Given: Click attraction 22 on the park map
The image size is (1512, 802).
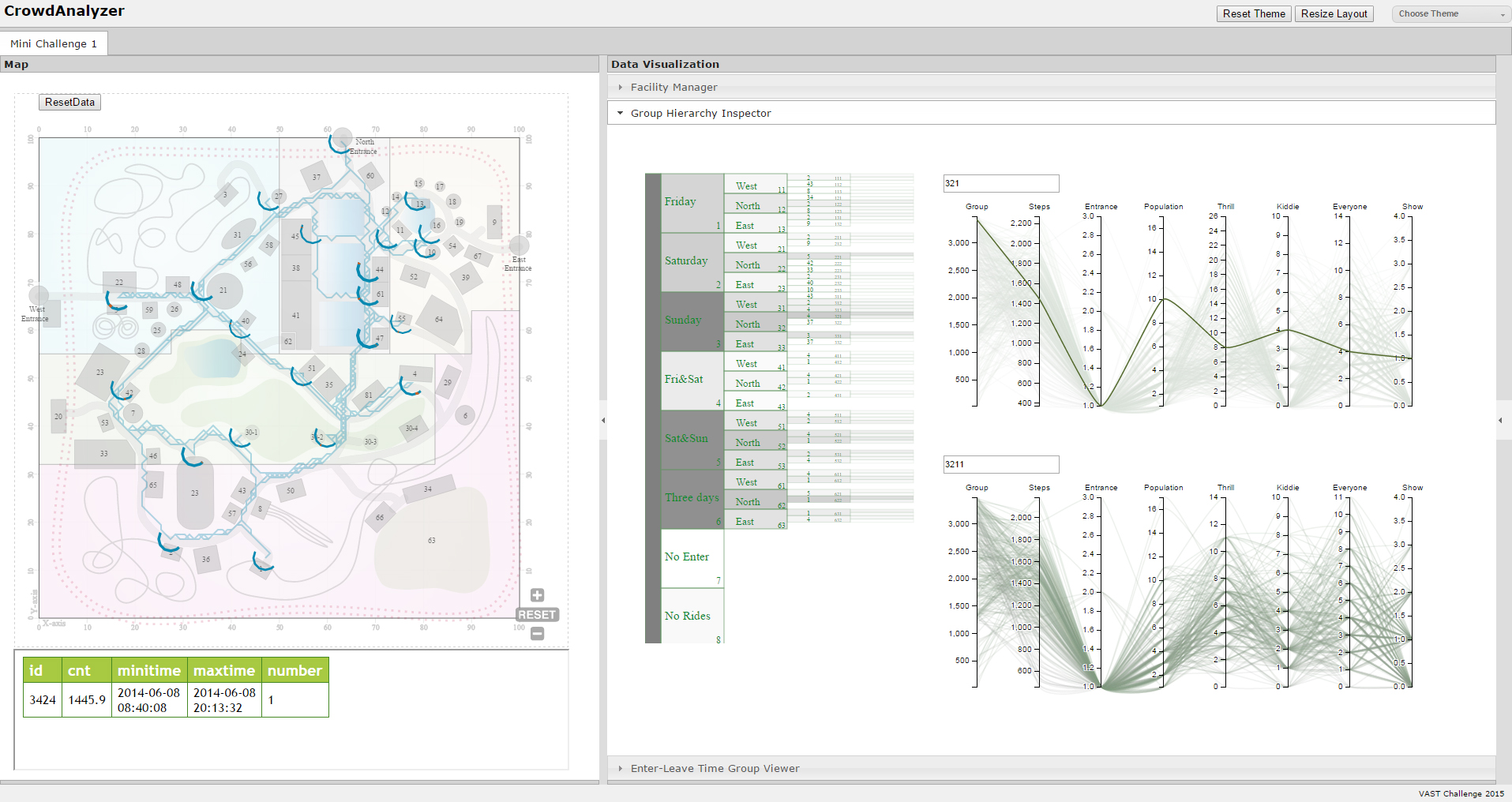Looking at the screenshot, I should coord(119,283).
